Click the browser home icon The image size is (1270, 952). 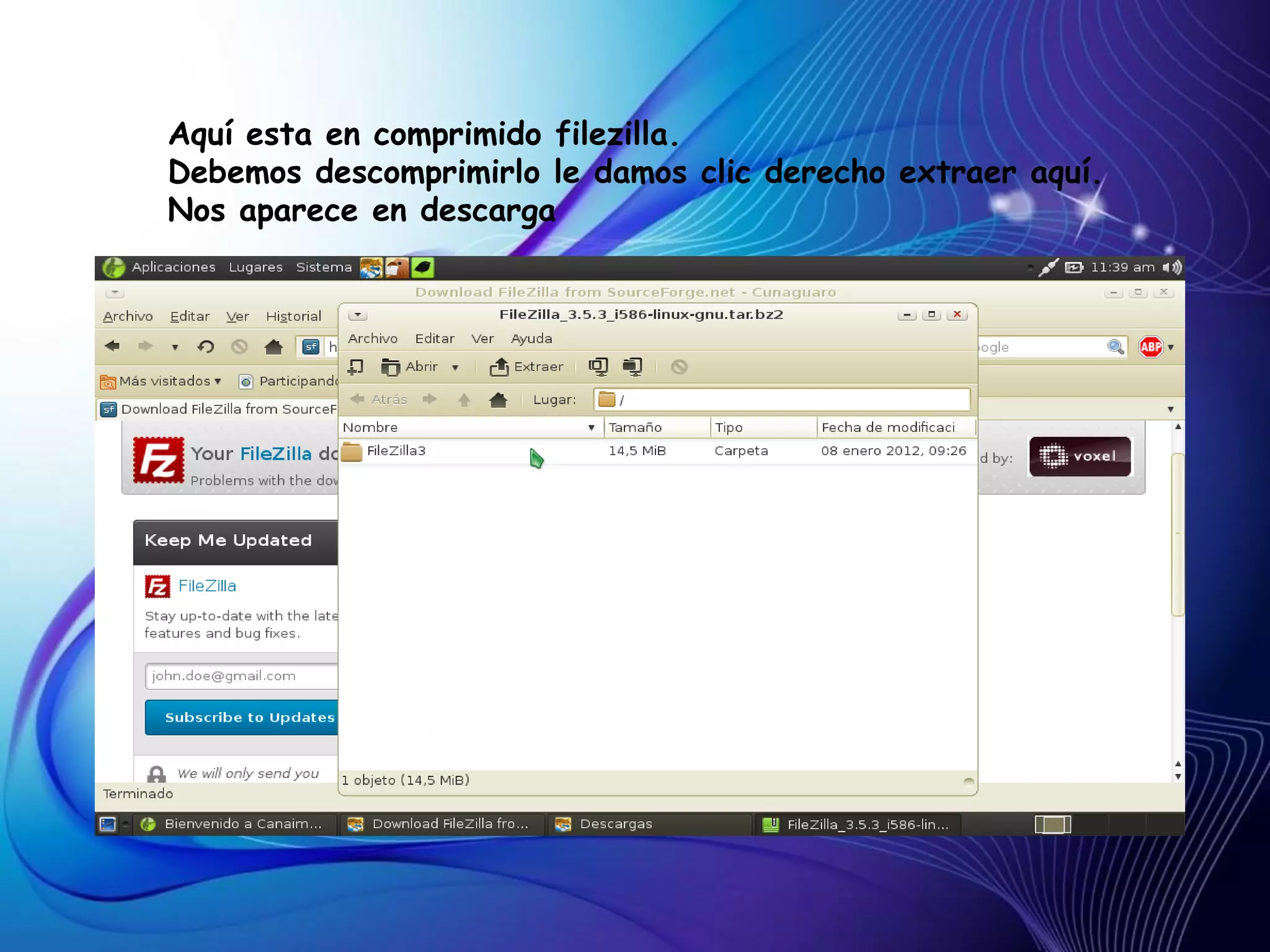tap(273, 346)
